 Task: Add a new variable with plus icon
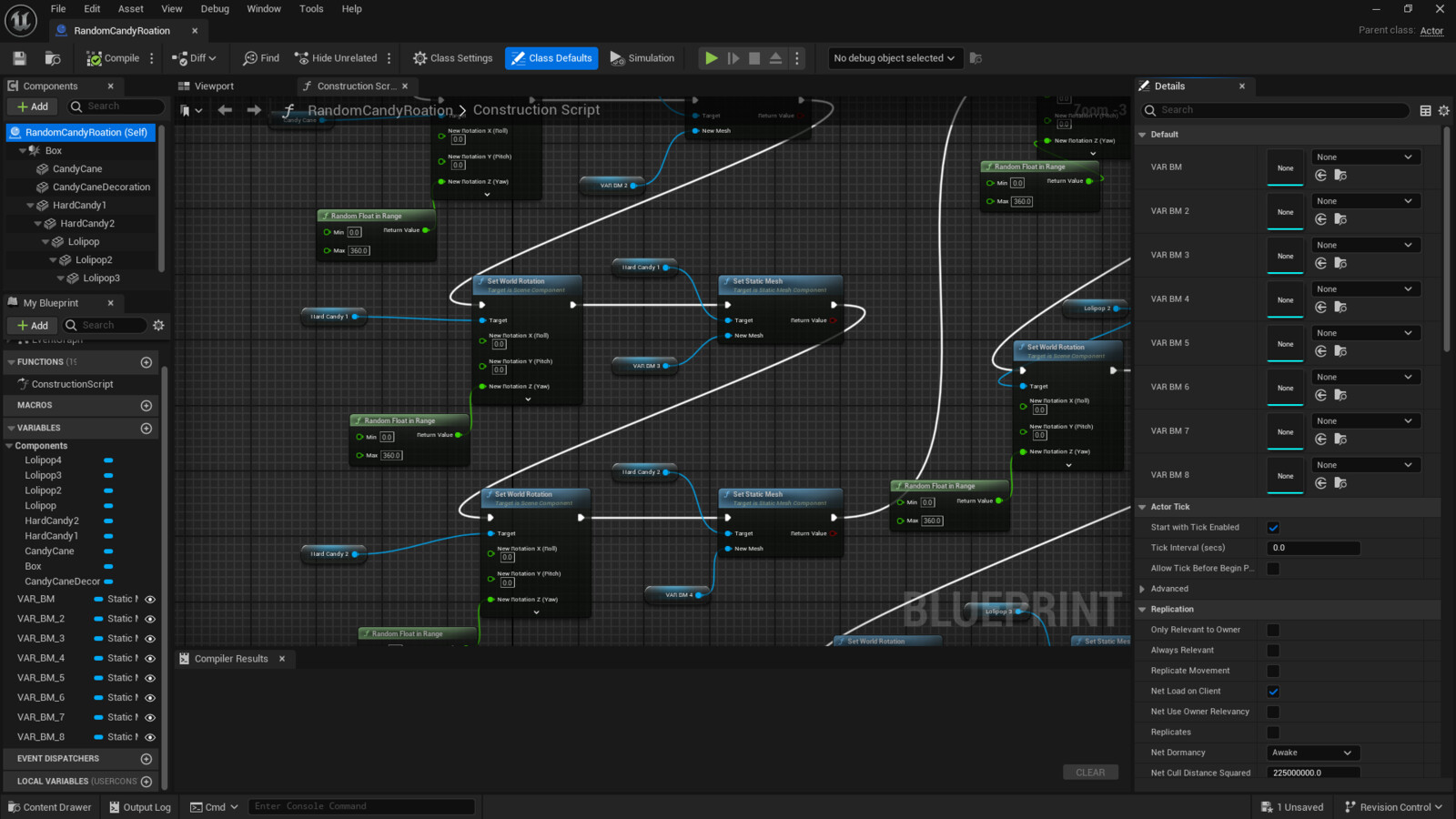coord(147,429)
